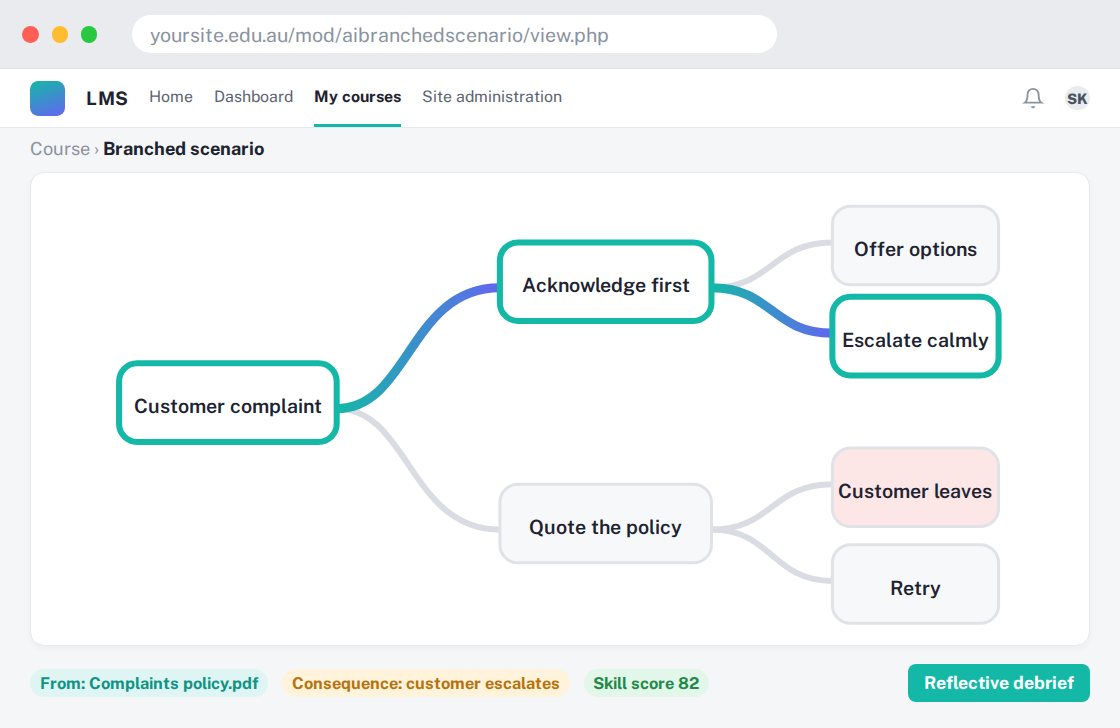Click the LMS gradient logo
The width and height of the screenshot is (1120, 728).
pyautogui.click(x=47, y=98)
